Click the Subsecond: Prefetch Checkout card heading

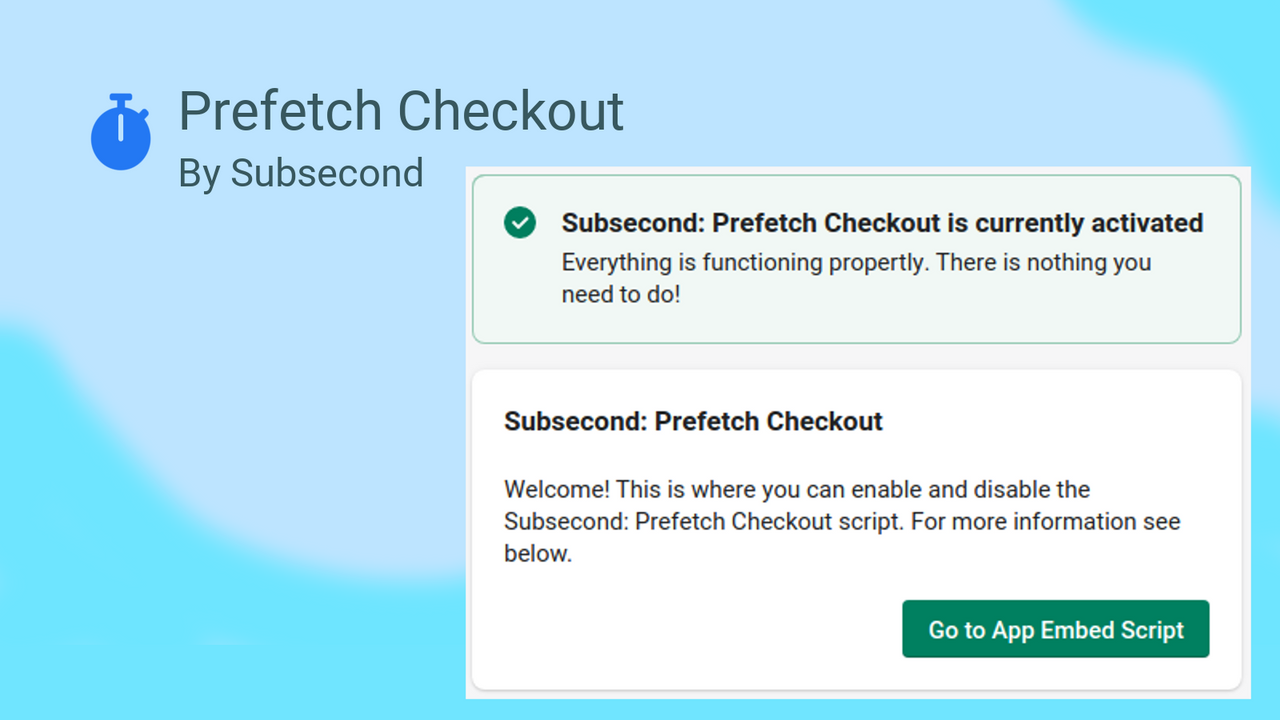(x=693, y=421)
